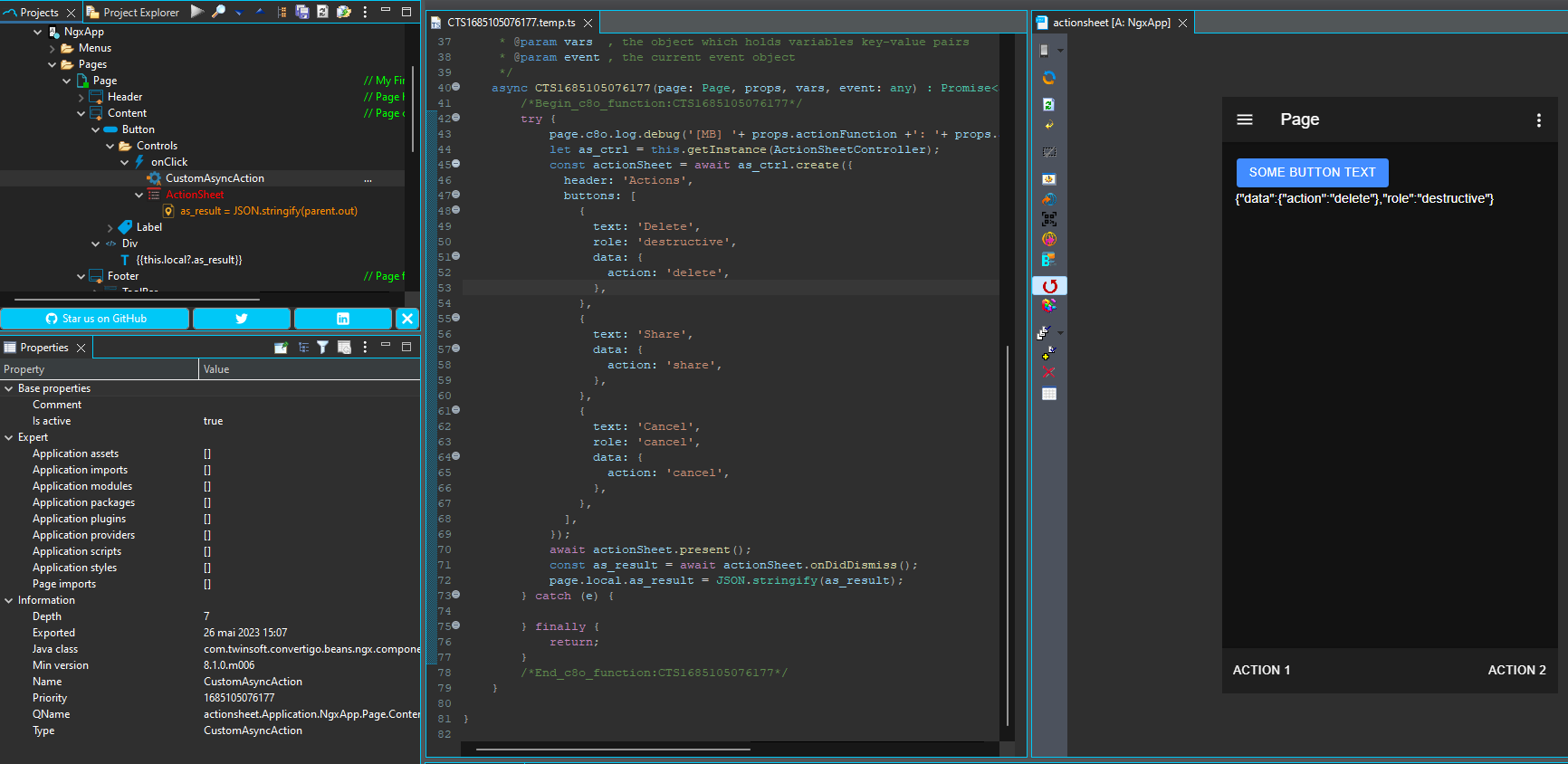Click the funnel filter icon in Properties

point(322,348)
